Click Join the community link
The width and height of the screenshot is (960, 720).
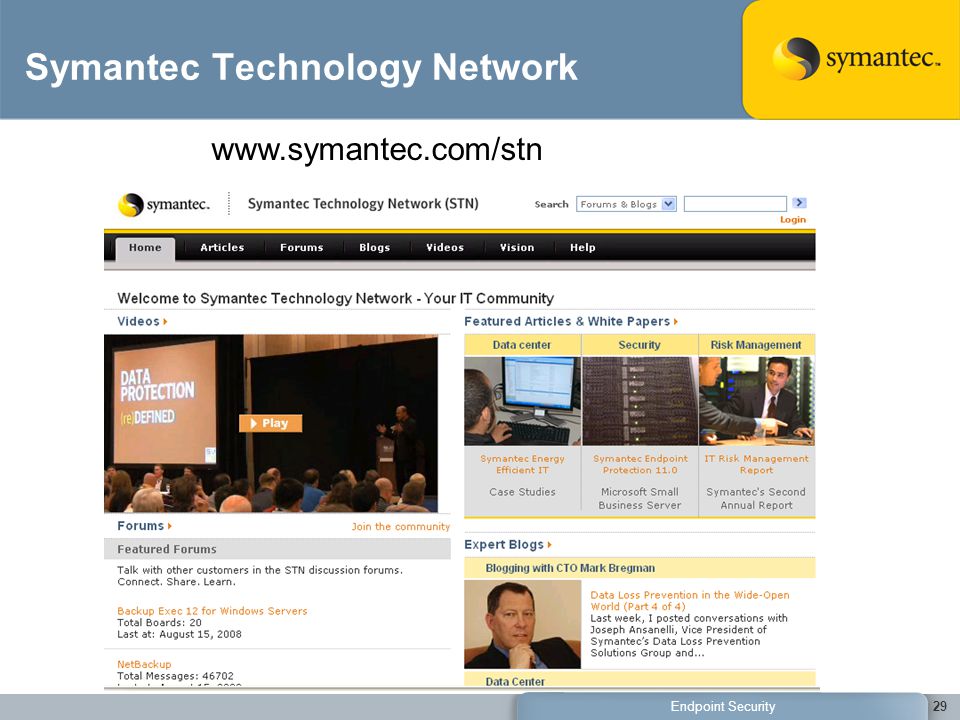400,527
